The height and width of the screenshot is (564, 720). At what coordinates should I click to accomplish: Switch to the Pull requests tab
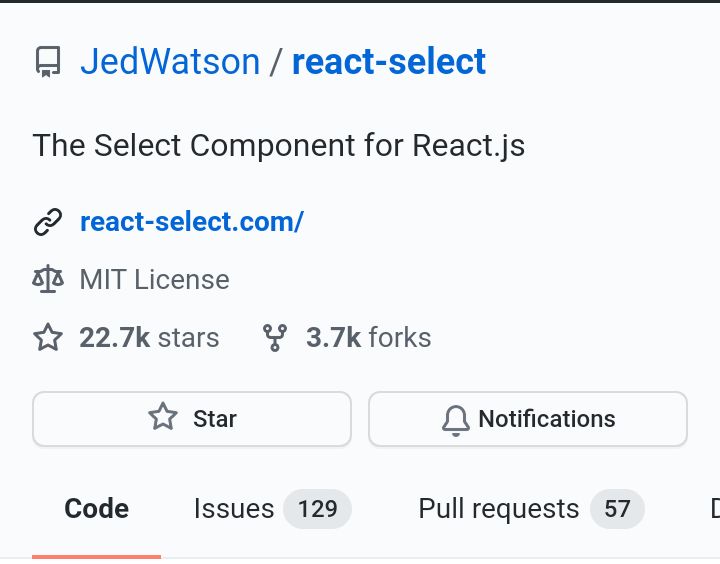pos(532,509)
